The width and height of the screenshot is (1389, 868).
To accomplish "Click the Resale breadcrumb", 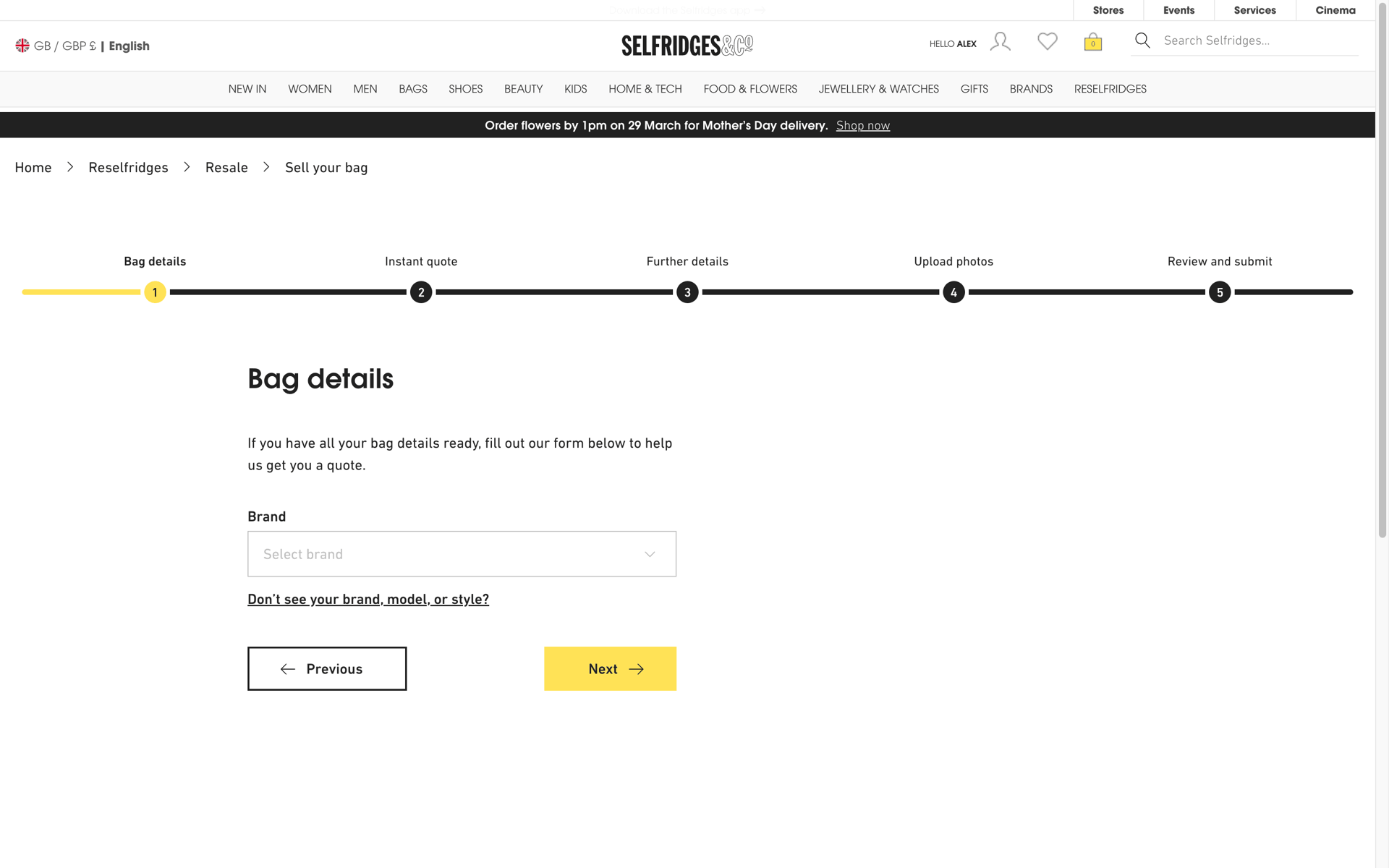I will coord(226,168).
